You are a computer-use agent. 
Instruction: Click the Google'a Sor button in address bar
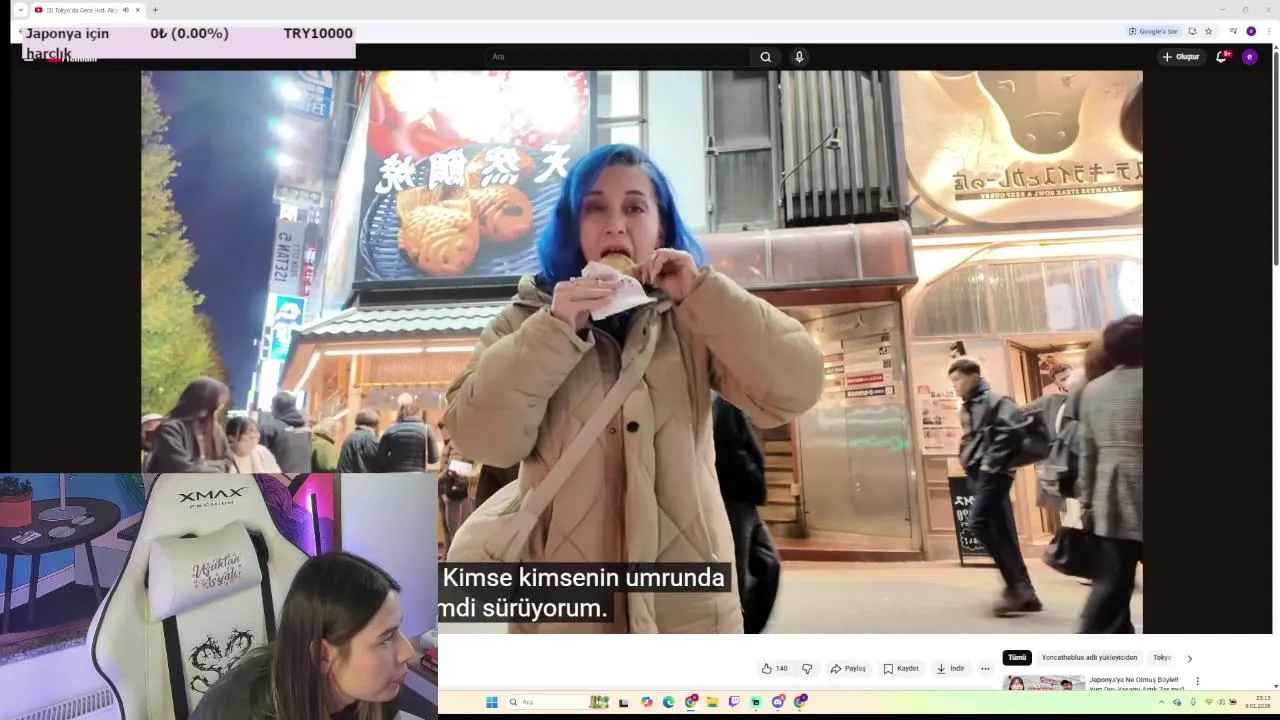click(x=1153, y=31)
